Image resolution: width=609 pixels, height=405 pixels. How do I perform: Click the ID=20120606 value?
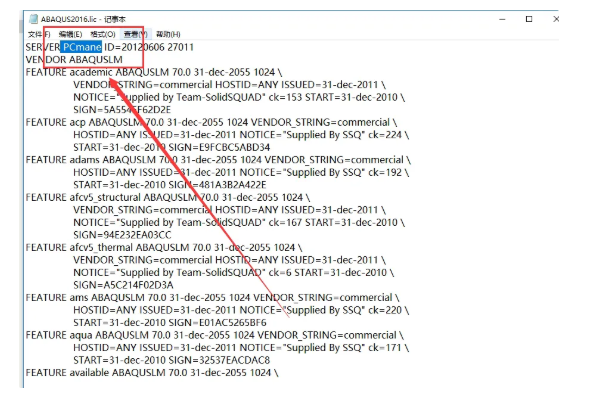click(x=134, y=47)
